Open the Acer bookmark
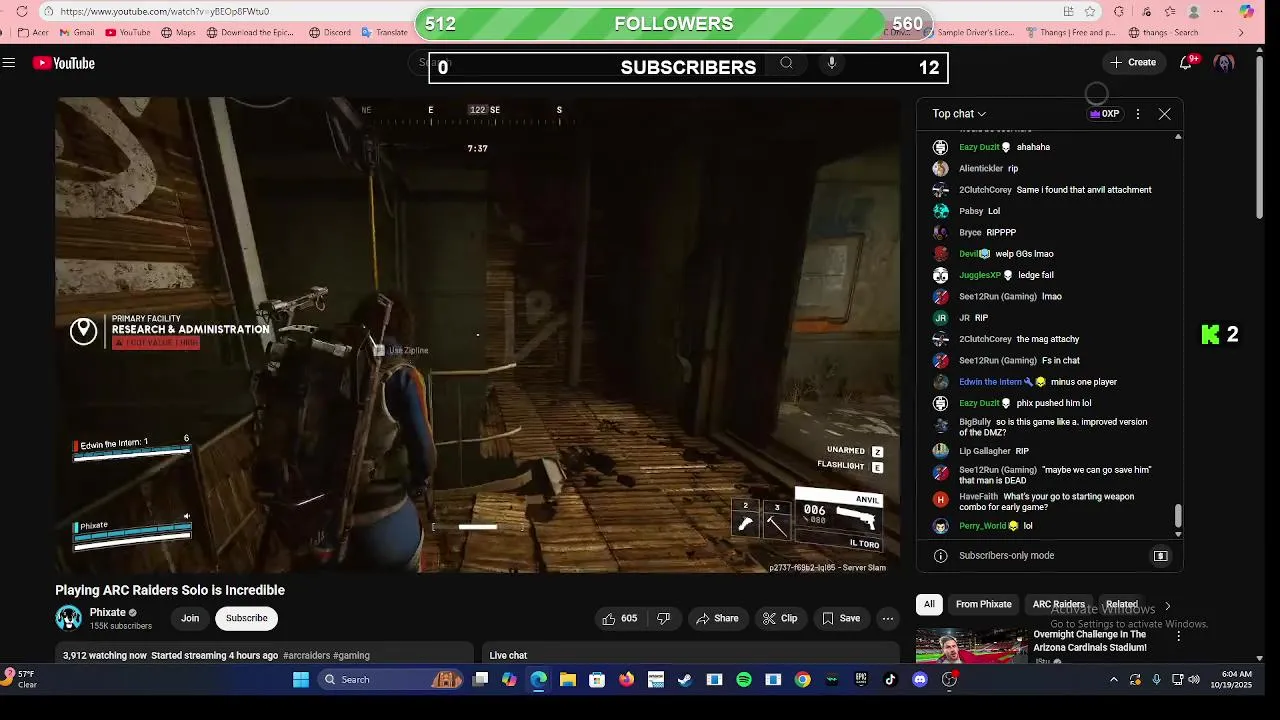Image resolution: width=1280 pixels, height=720 pixels. tap(33, 32)
